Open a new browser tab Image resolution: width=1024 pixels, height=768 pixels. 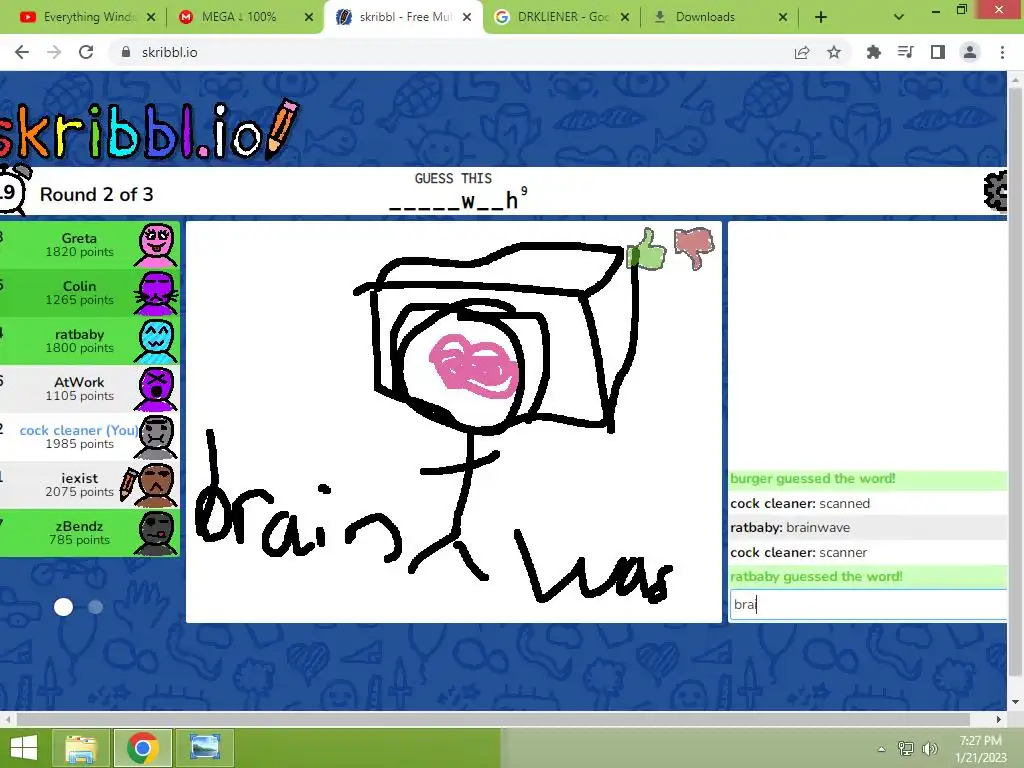pos(821,18)
